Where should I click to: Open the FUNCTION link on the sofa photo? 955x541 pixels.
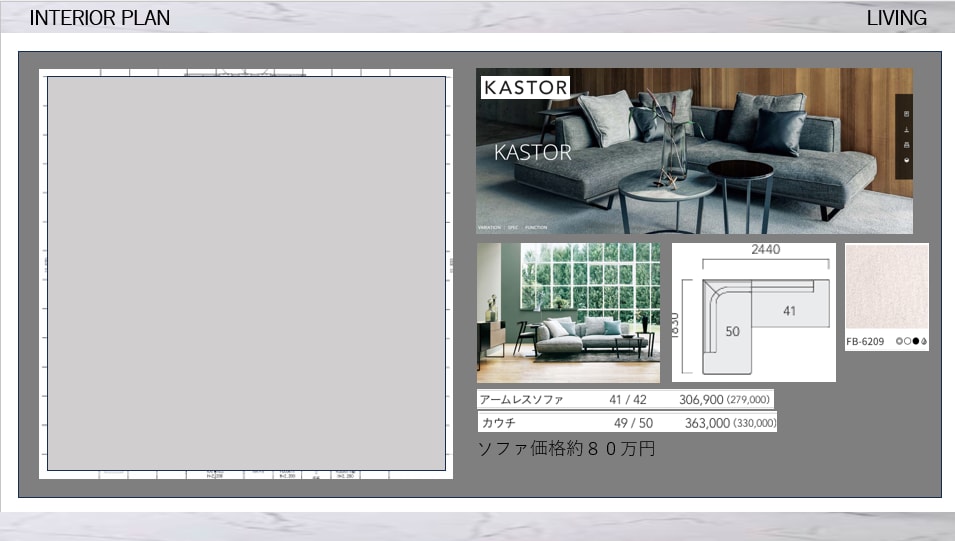coord(536,228)
